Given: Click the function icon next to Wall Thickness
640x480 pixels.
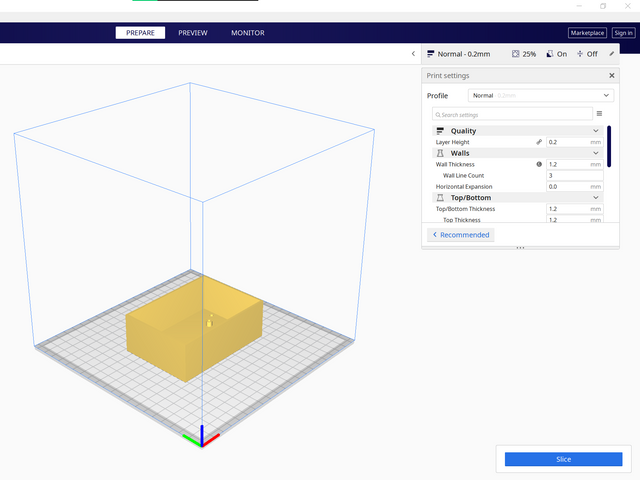Looking at the screenshot, I should [x=540, y=164].
